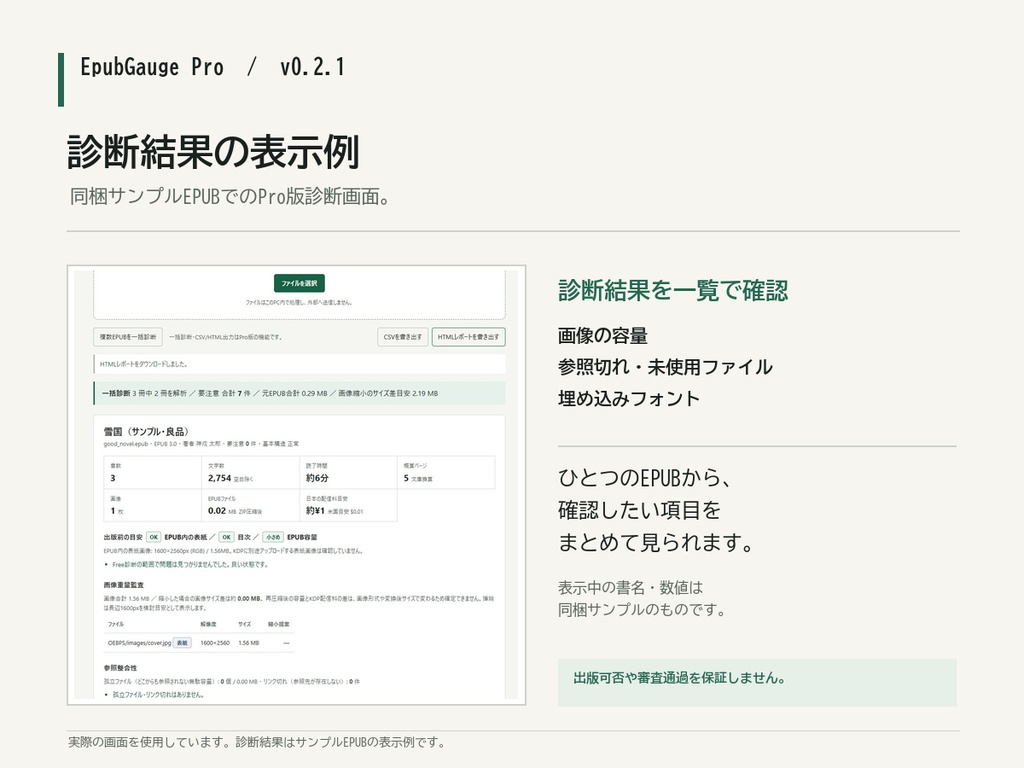
Task: Click the footer note 実際の画面を使用しています
Action: (257, 743)
